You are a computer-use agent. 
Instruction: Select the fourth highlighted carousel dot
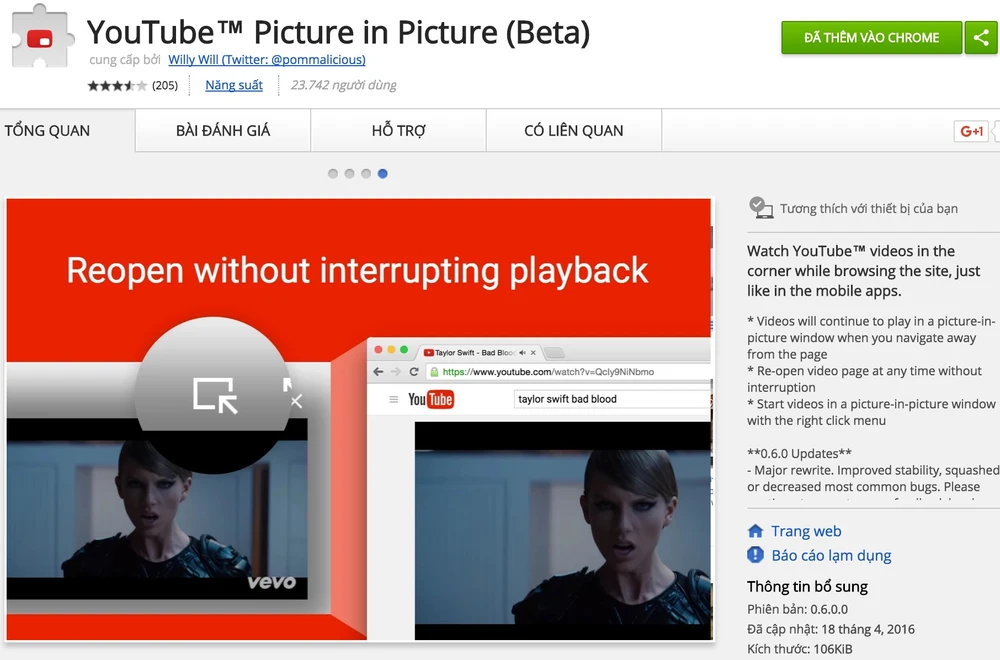point(382,174)
